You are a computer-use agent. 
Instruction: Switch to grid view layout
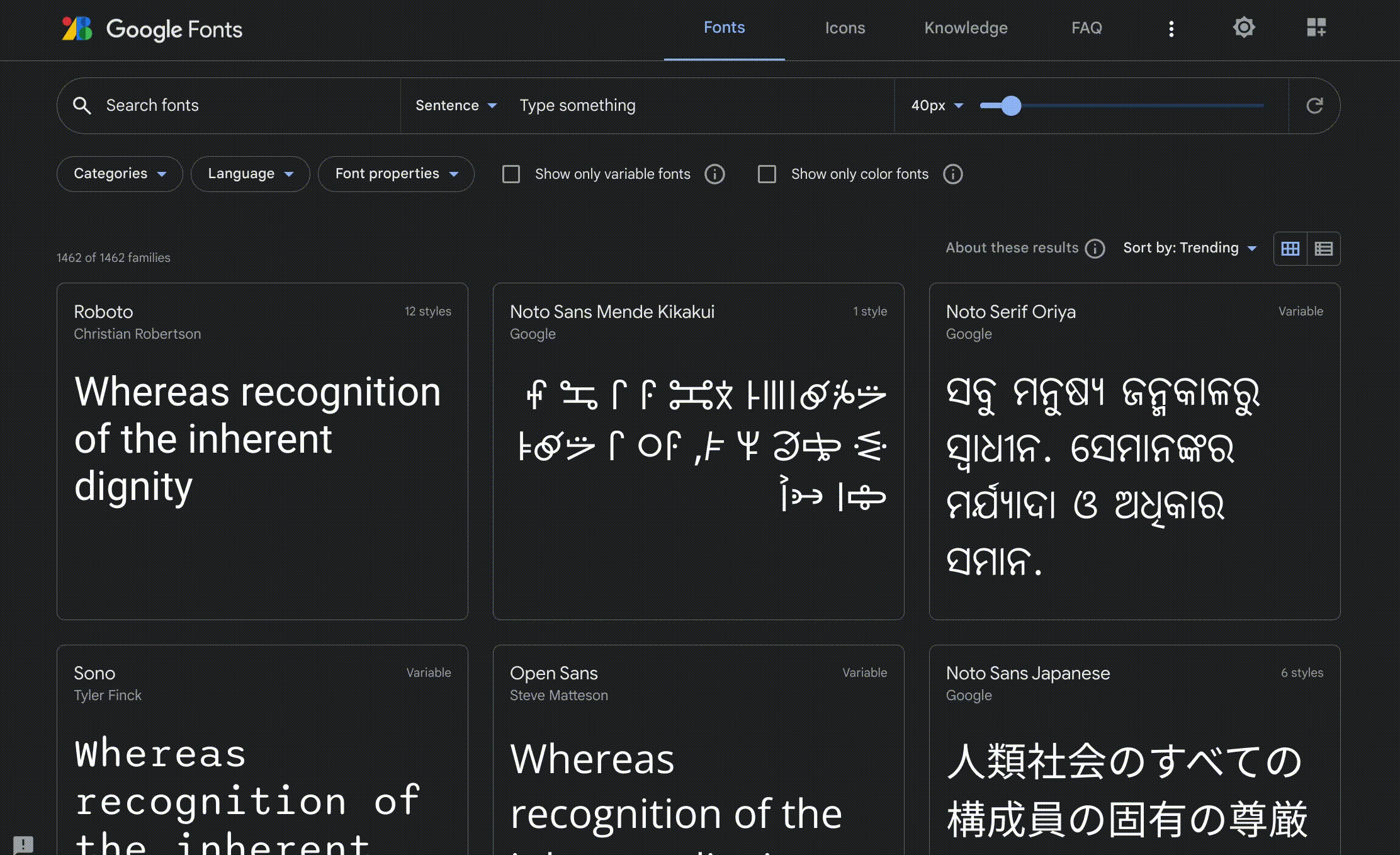pyautogui.click(x=1290, y=249)
